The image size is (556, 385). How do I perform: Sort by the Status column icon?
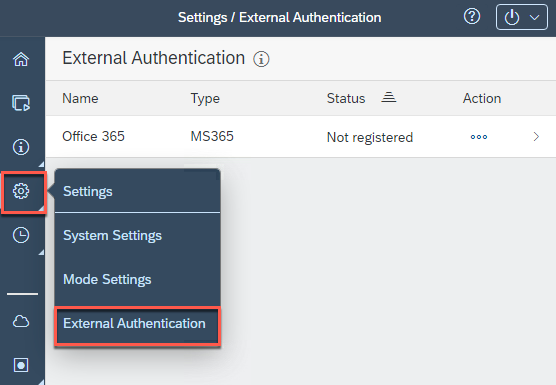pos(389,97)
